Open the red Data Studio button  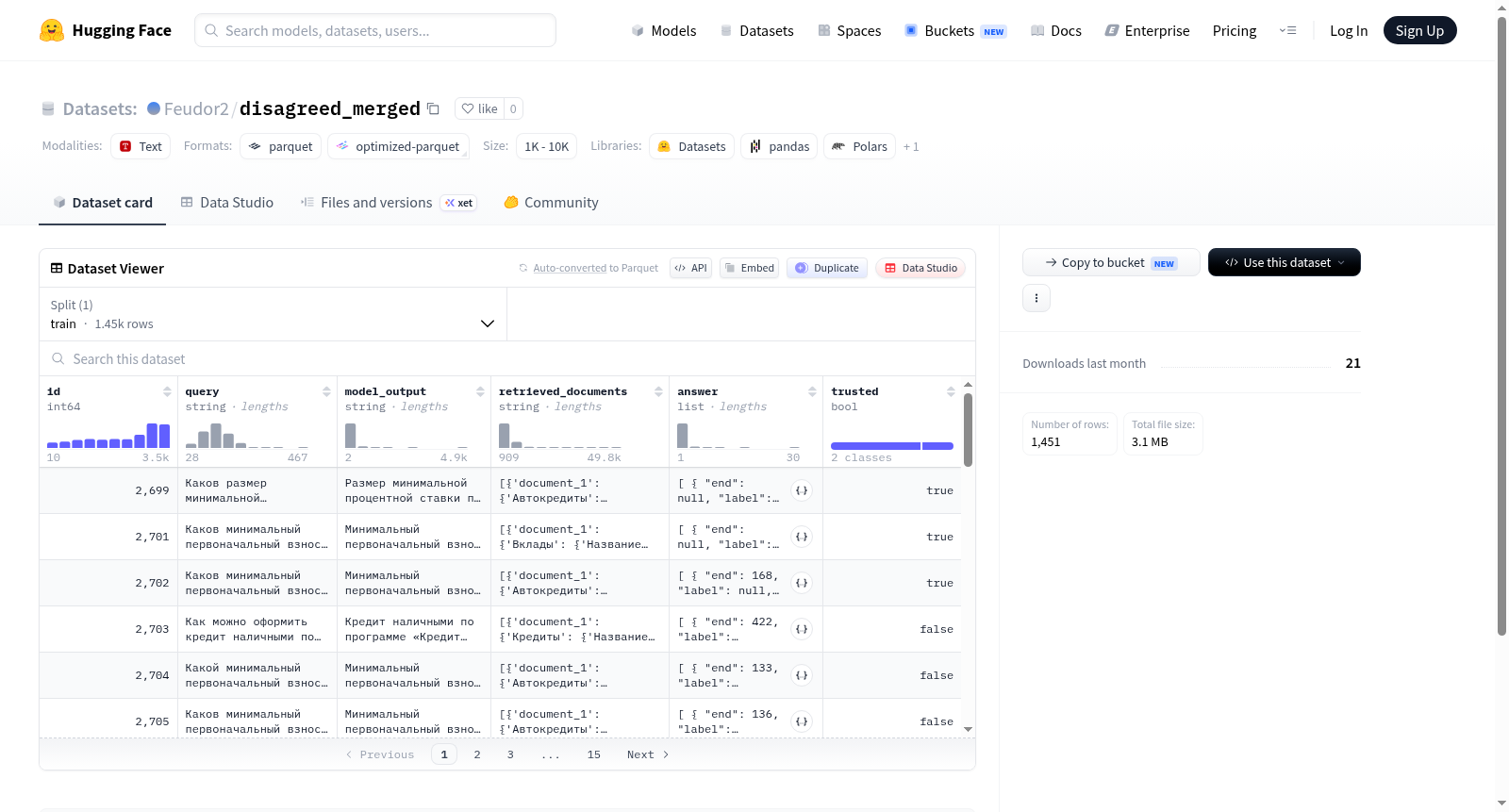920,268
